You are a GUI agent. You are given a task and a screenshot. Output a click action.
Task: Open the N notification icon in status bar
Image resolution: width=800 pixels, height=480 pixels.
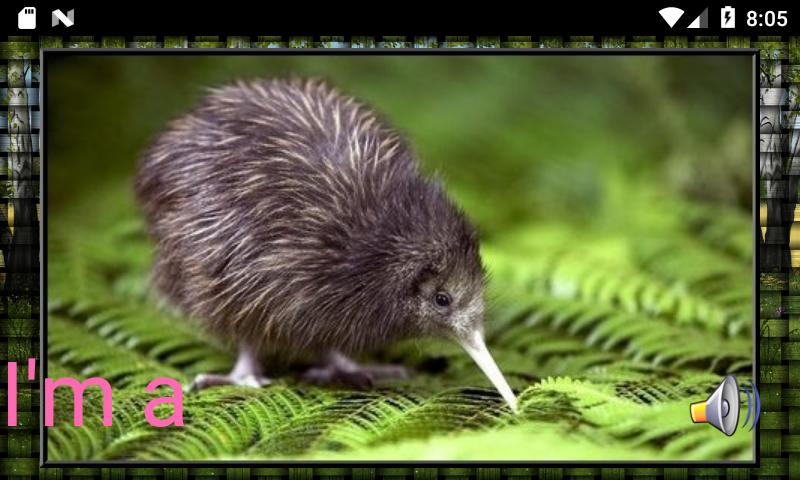[63, 18]
